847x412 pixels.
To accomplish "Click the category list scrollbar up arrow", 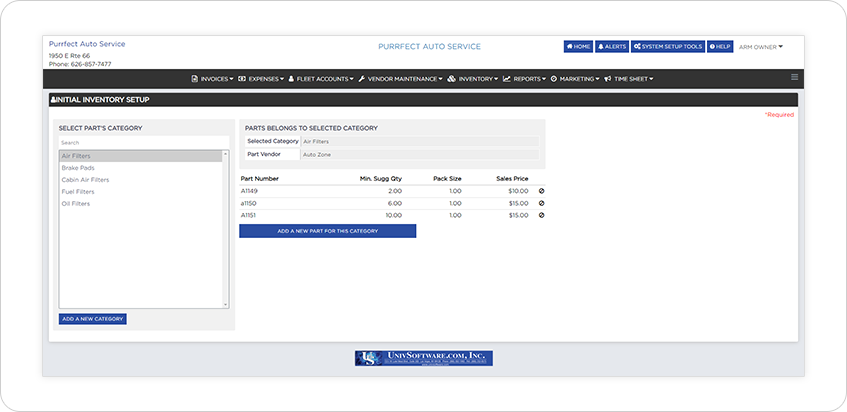I will [x=225, y=154].
